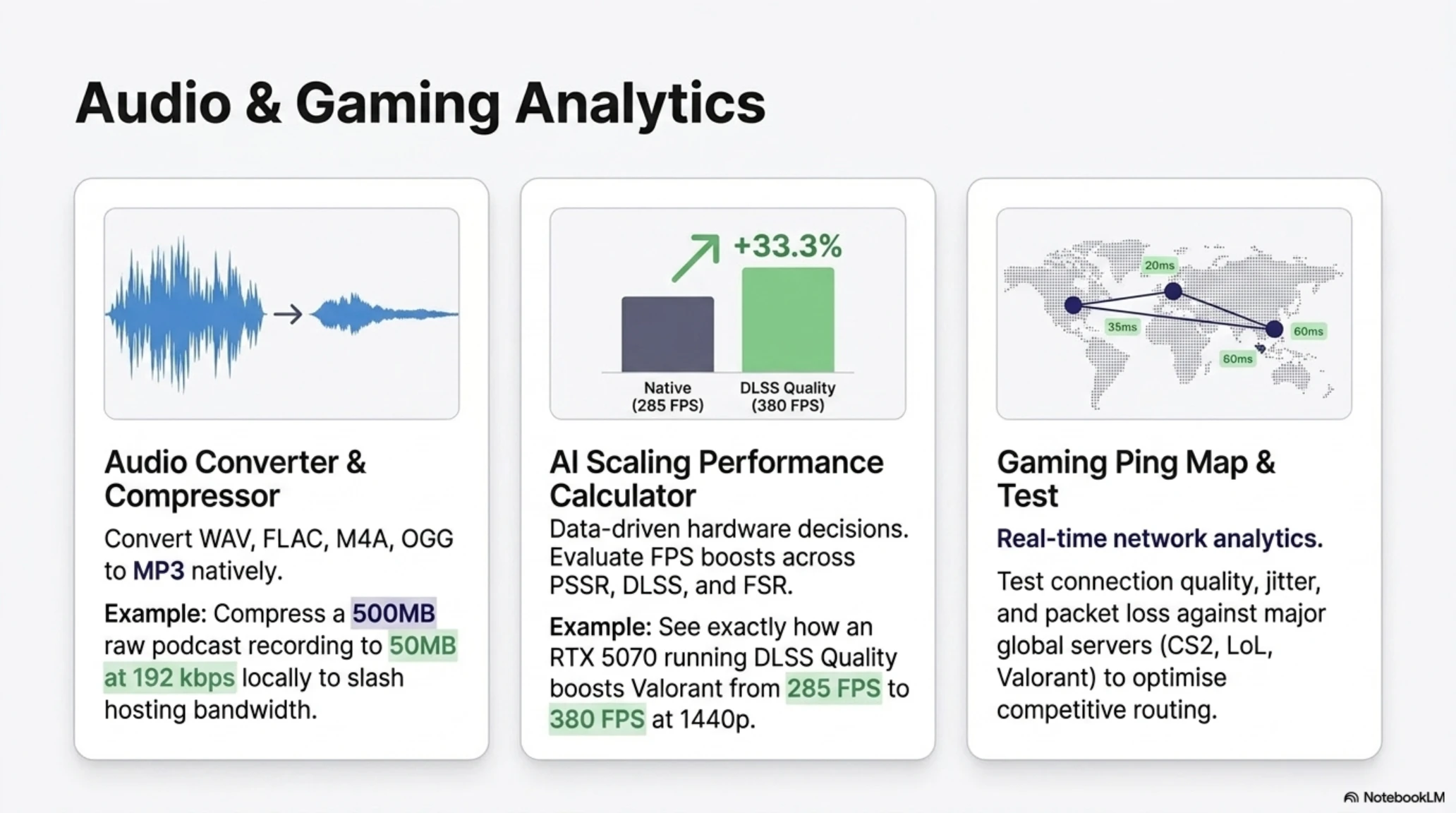Click the dark Native FPS bar
1456x813 pixels.
[667, 334]
